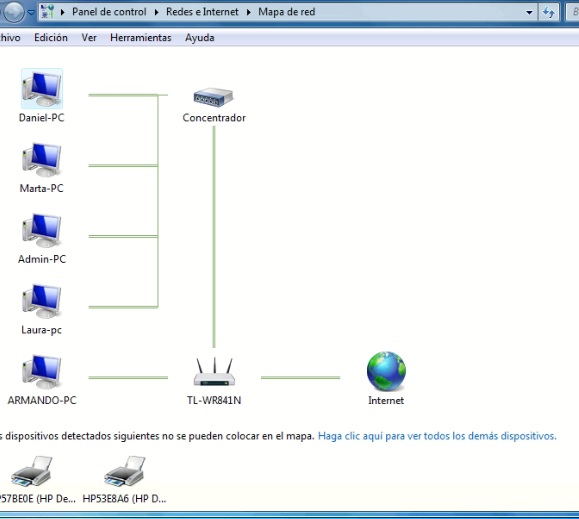This screenshot has width=579, height=519.
Task: Click the network icon in address bar
Action: tap(47, 12)
